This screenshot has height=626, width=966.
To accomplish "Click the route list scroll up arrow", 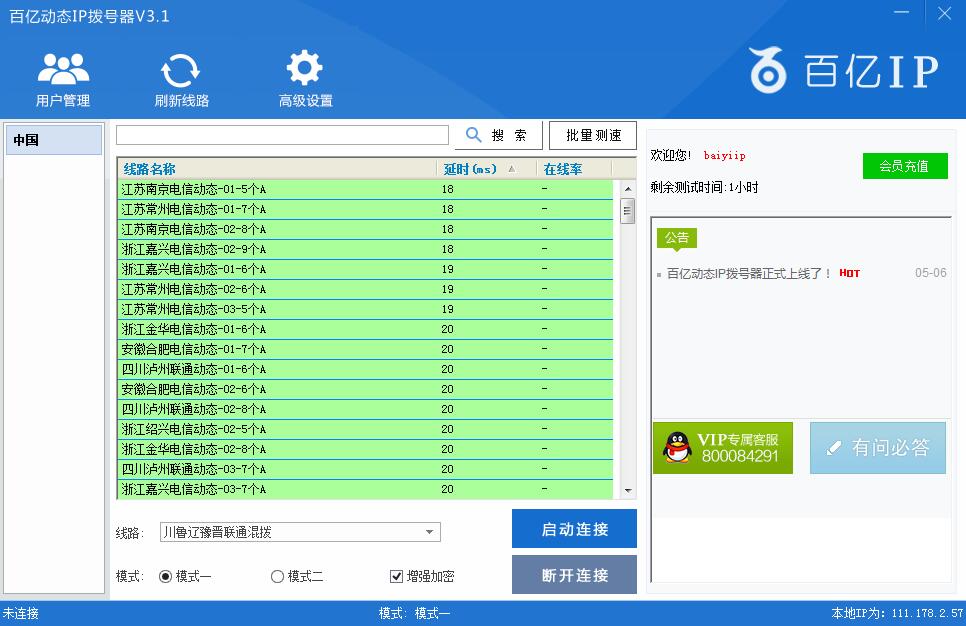I will pos(628,189).
